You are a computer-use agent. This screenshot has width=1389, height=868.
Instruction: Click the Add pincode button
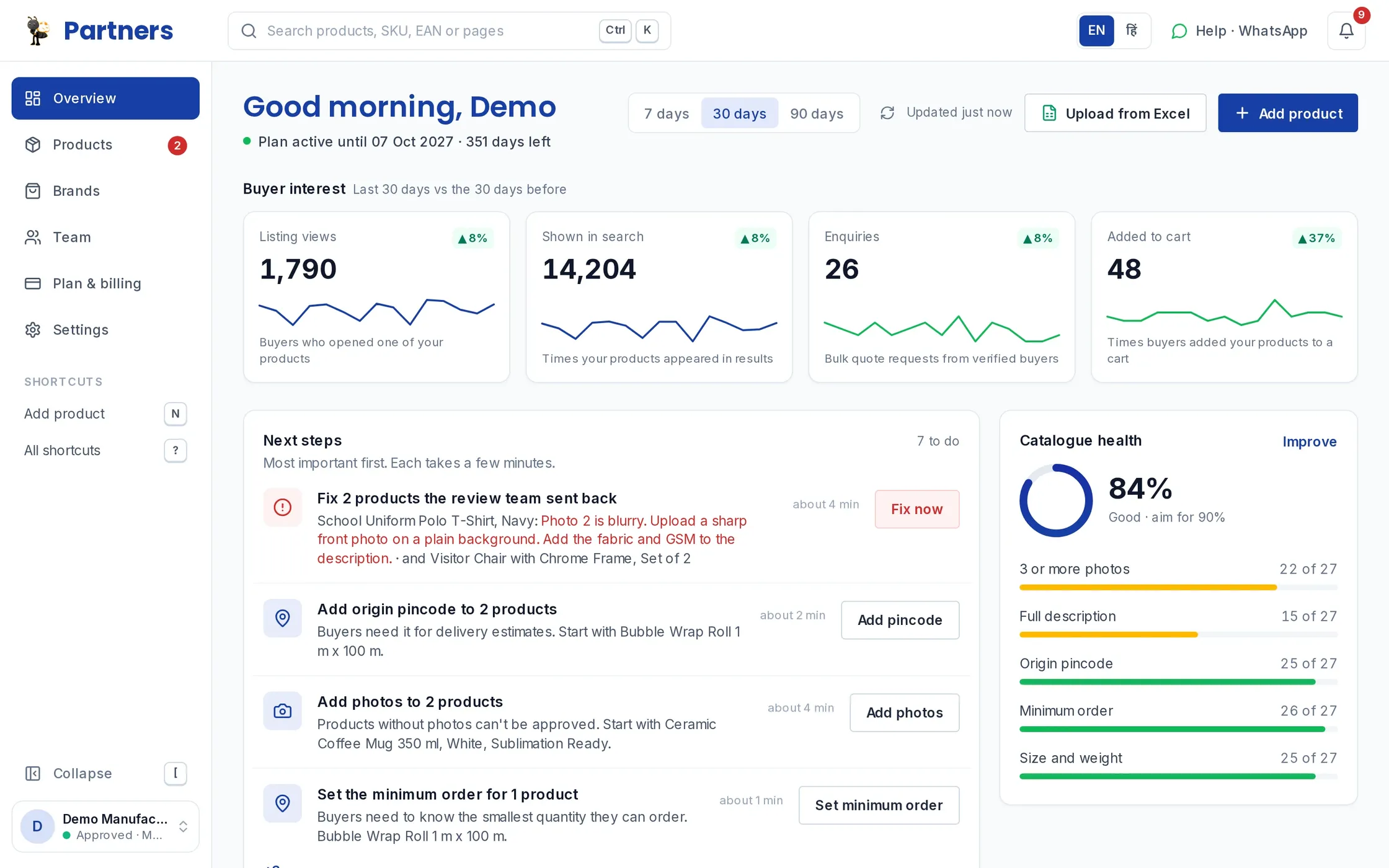pyautogui.click(x=900, y=620)
